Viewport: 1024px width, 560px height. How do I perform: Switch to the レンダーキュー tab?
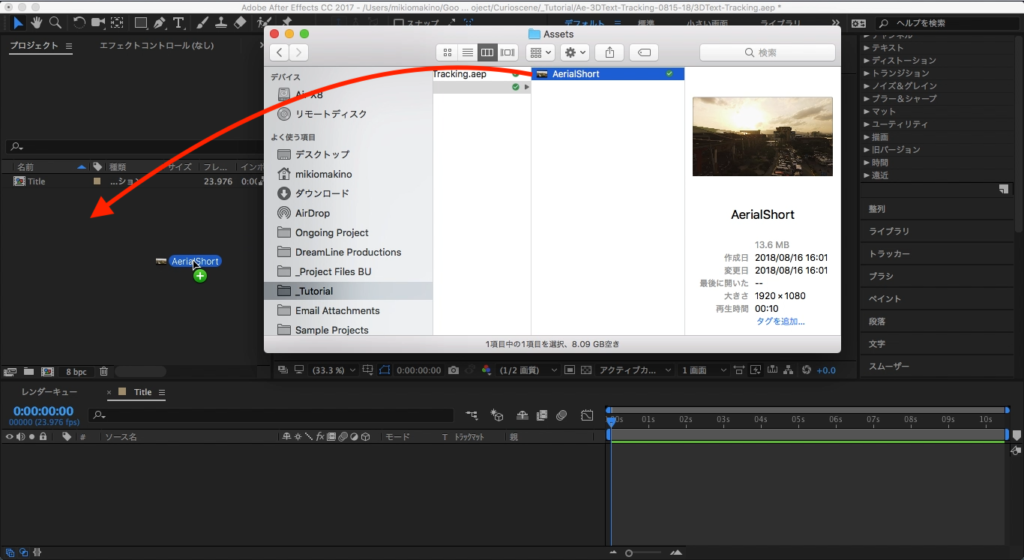click(50, 392)
